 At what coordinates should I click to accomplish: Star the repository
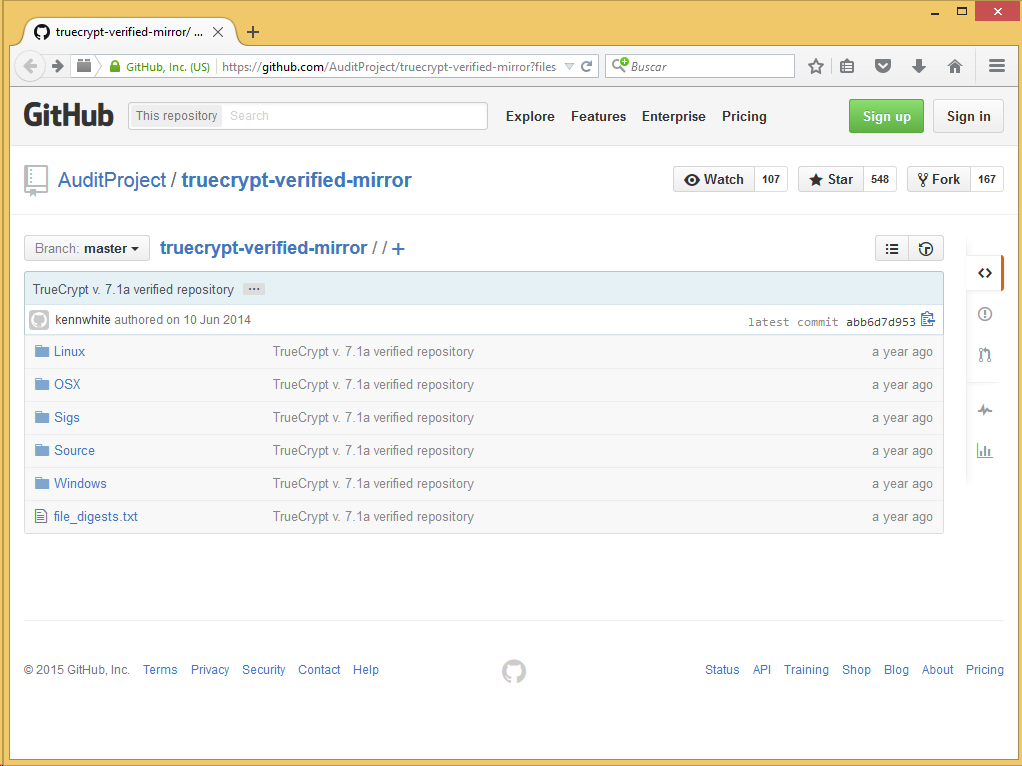tap(830, 179)
